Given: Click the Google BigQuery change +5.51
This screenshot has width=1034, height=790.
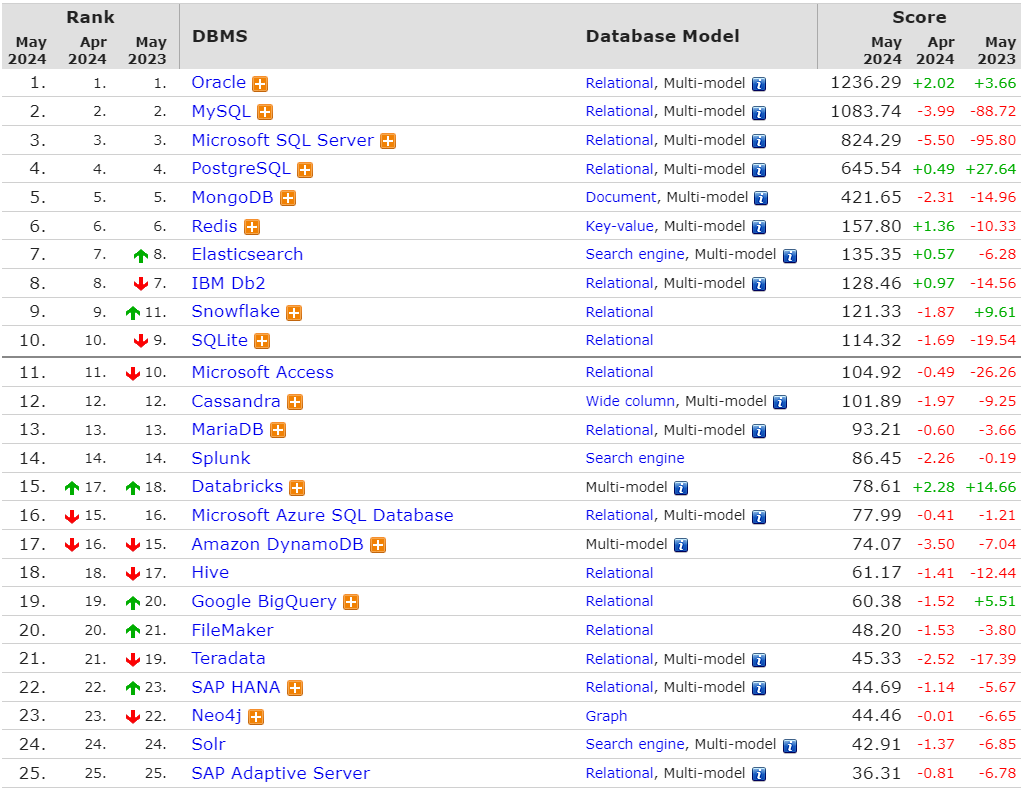Looking at the screenshot, I should [x=995, y=601].
